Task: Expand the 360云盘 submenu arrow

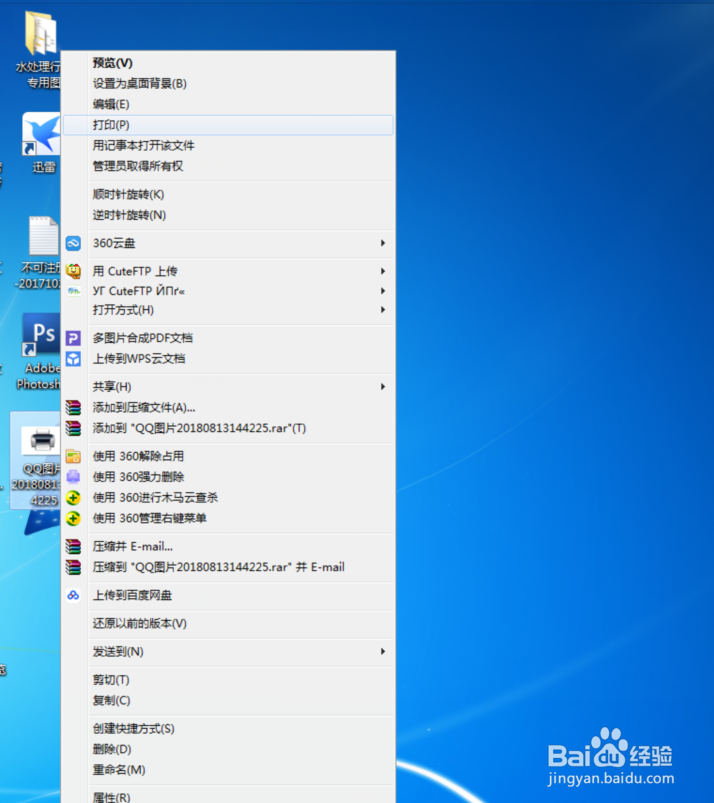Action: (383, 243)
